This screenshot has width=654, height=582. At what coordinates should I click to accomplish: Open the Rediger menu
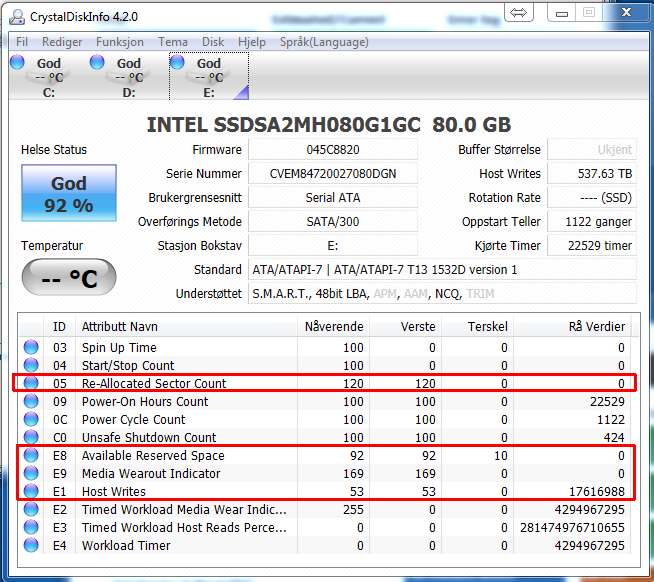[x=62, y=42]
